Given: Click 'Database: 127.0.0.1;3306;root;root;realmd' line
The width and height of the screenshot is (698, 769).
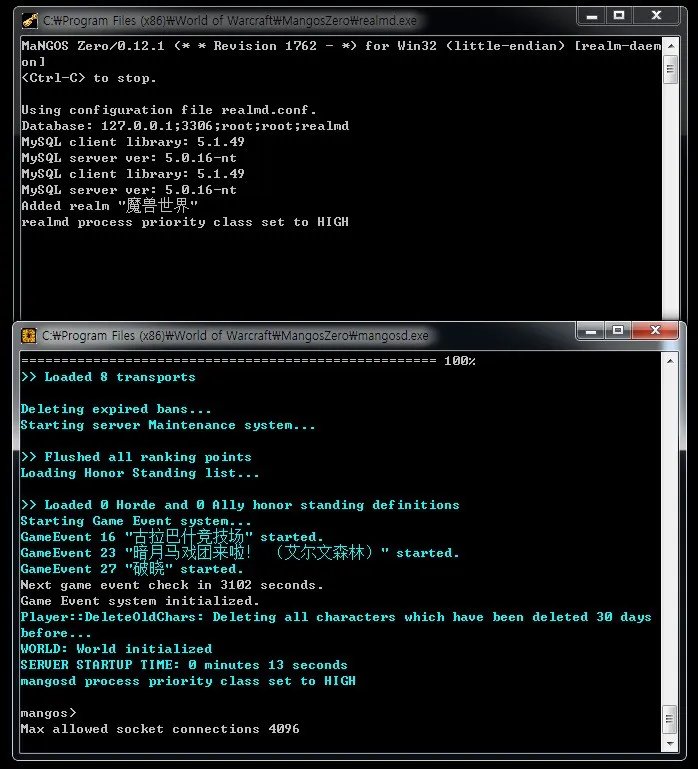Looking at the screenshot, I should pyautogui.click(x=185, y=126).
